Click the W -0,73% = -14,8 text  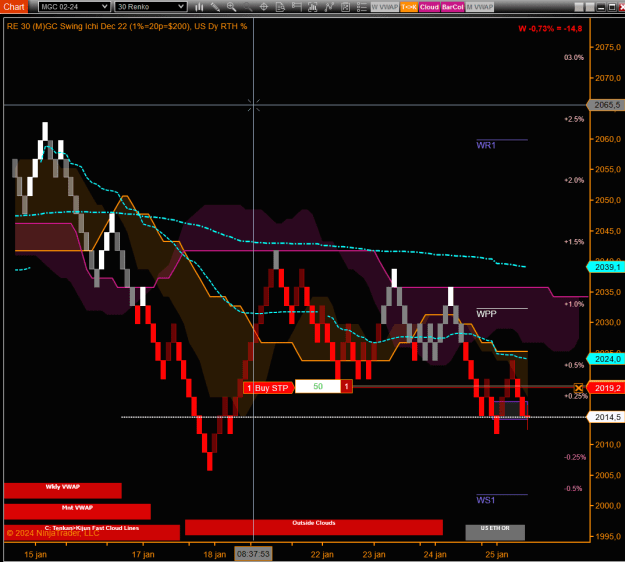[x=550, y=28]
